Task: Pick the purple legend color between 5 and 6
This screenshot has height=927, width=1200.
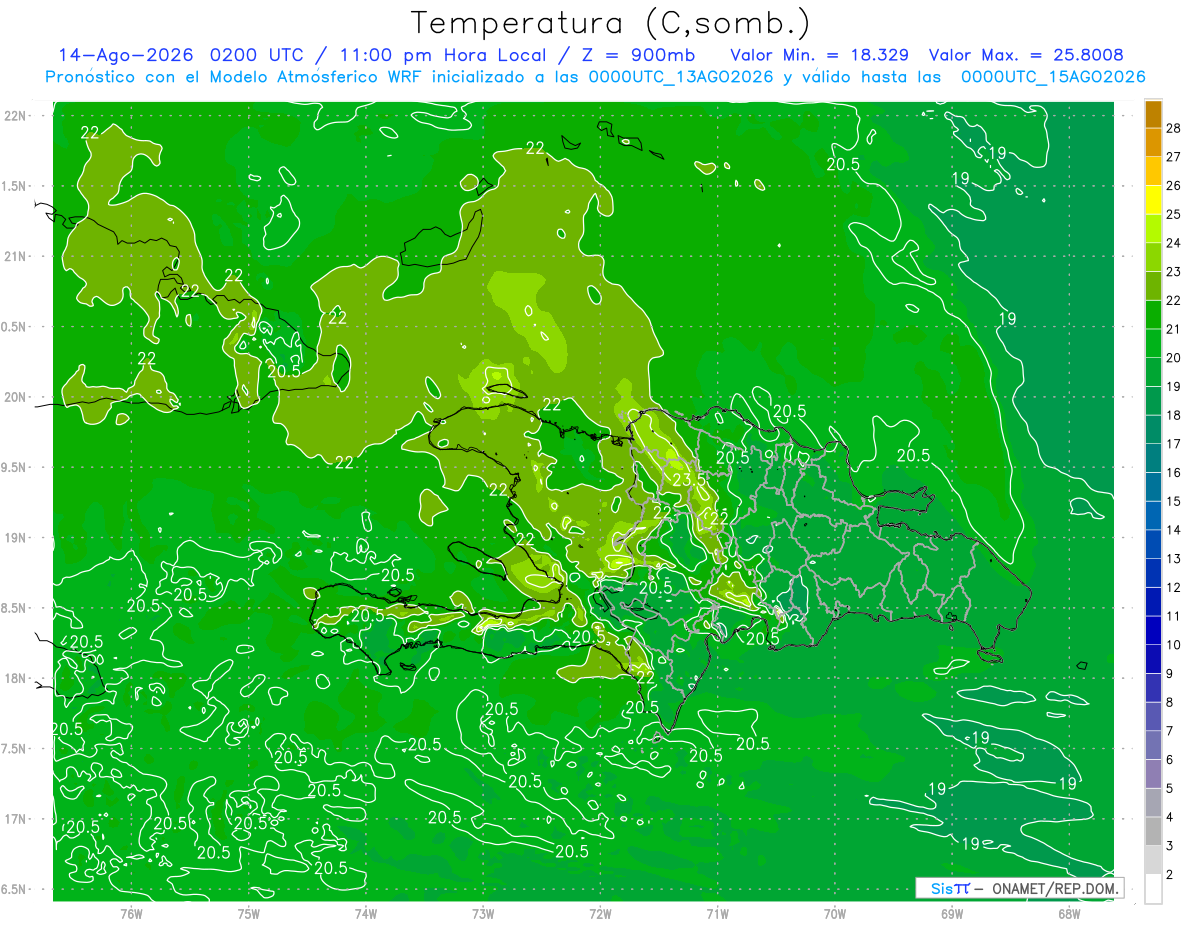Action: tap(1153, 774)
